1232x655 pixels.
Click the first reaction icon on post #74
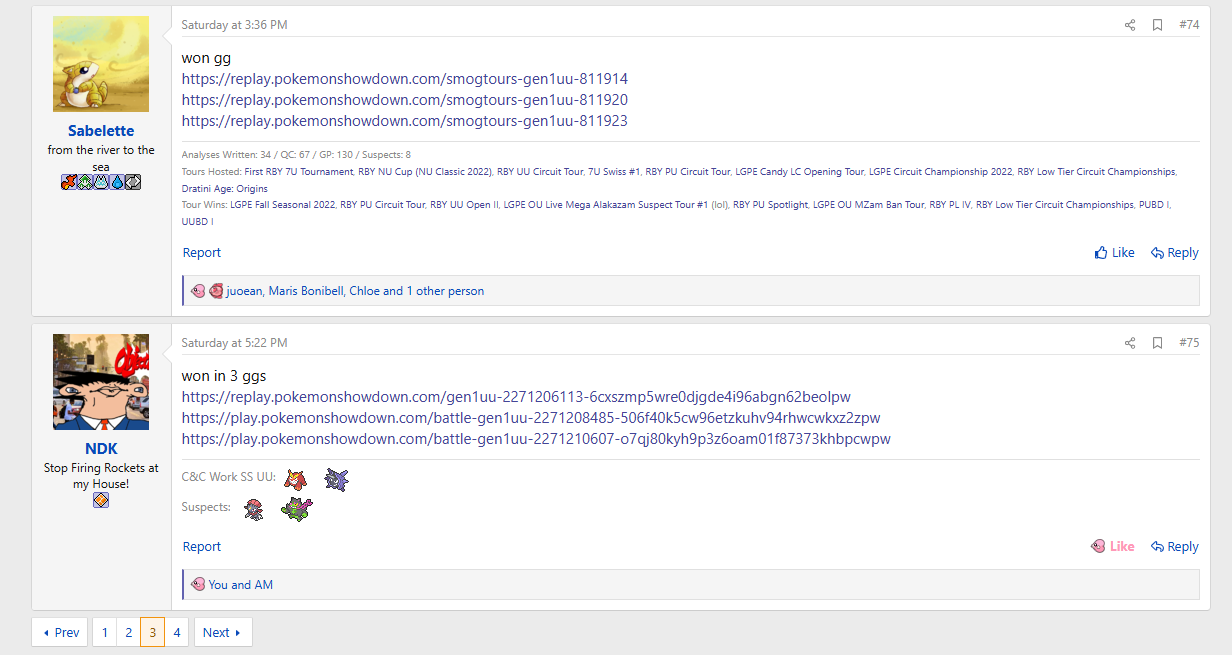click(198, 291)
